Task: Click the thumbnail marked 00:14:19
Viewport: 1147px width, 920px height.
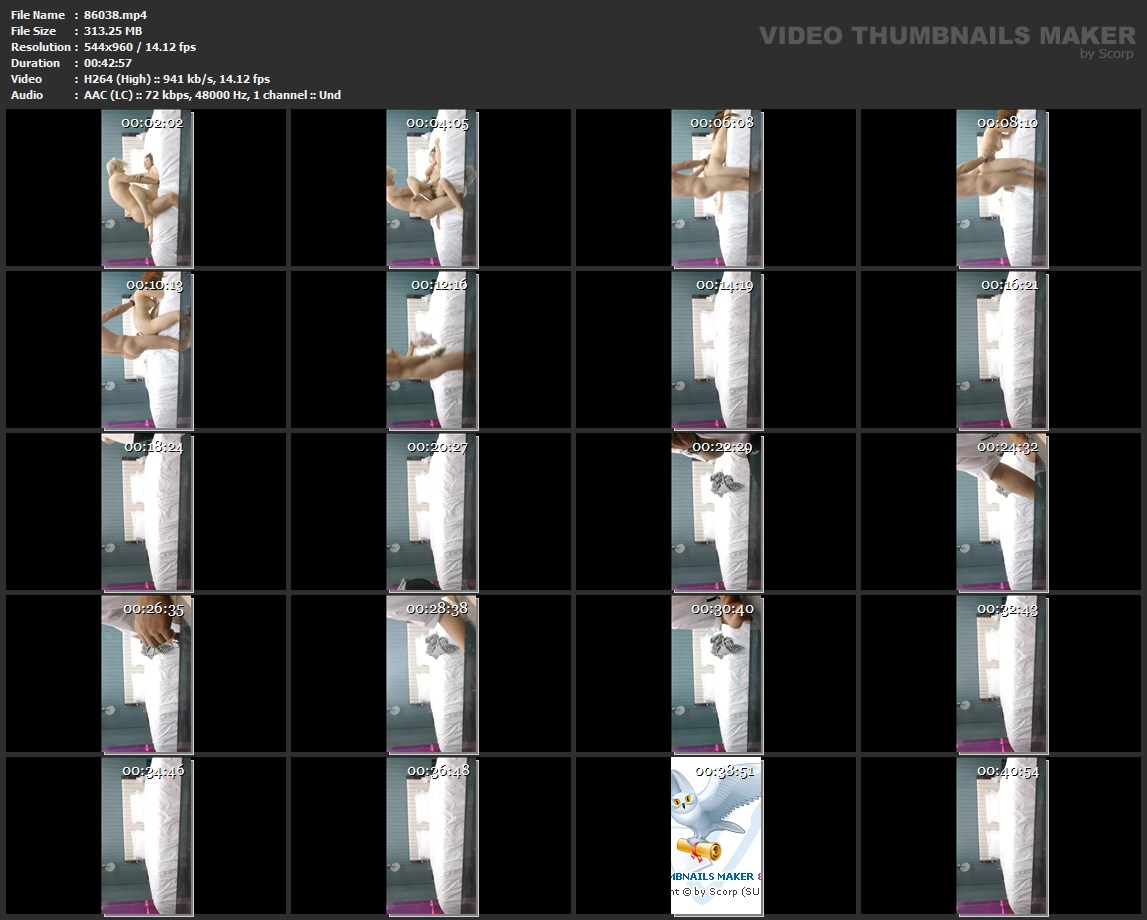Action: (716, 350)
